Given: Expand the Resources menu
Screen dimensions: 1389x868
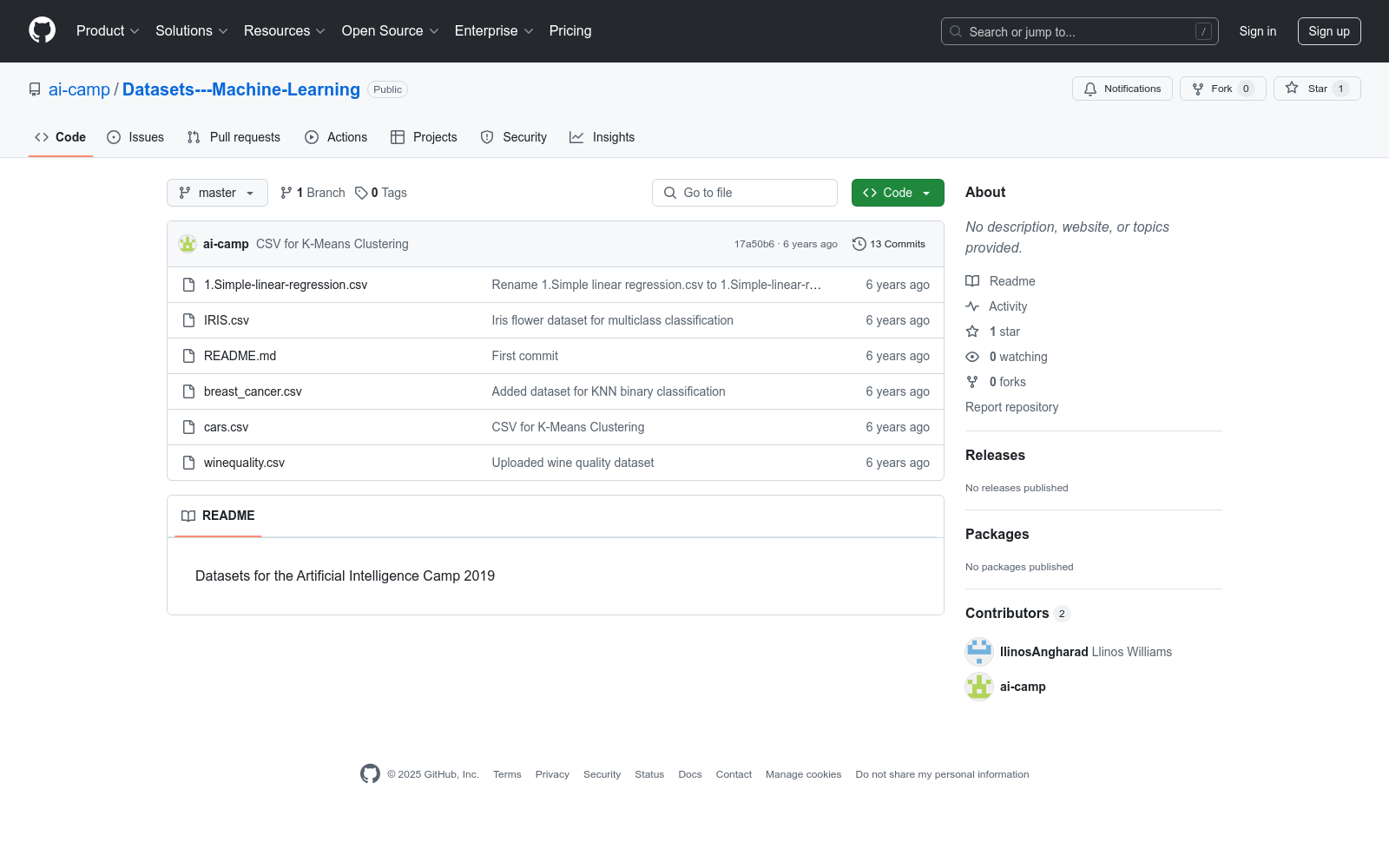Looking at the screenshot, I should [285, 30].
